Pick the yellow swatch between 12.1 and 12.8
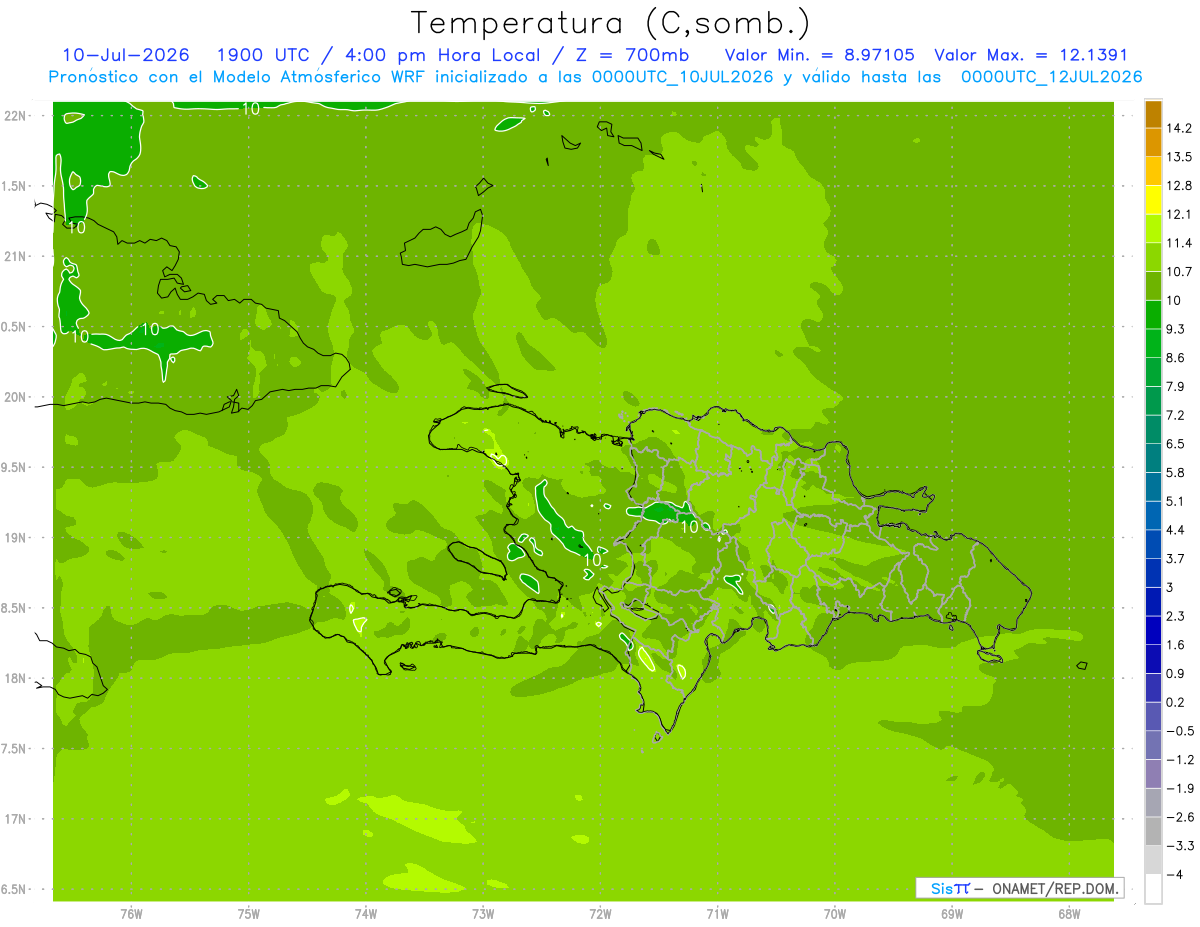1200x927 pixels. (x=1153, y=200)
